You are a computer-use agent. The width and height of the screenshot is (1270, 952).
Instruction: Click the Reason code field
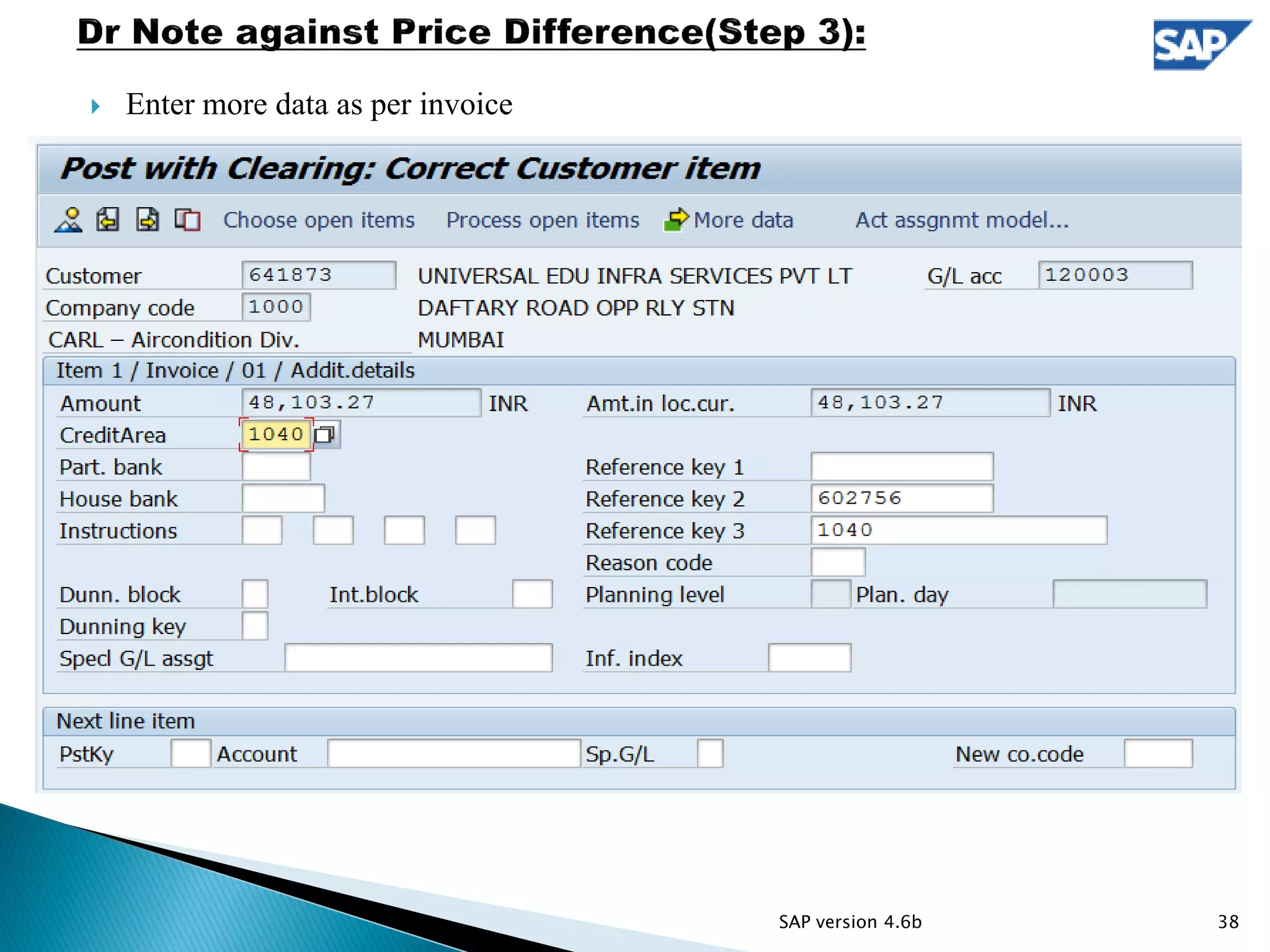coord(838,562)
